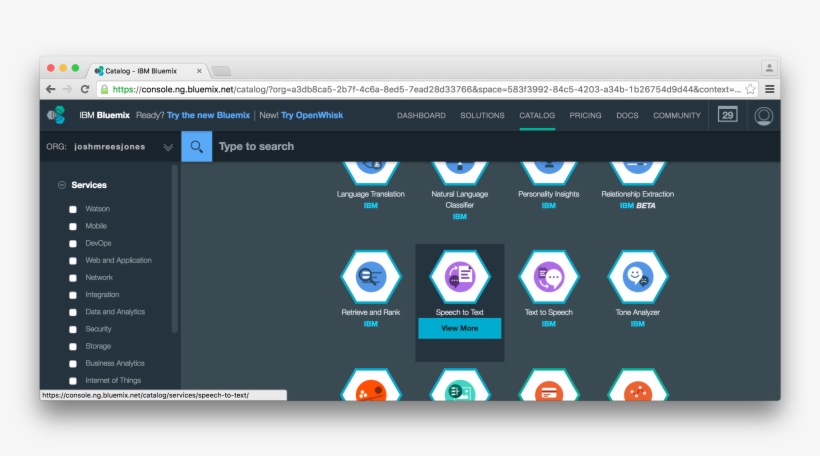Screen dimensions: 820x456
Task: Open the DASHBOARD menu item
Action: click(421, 116)
